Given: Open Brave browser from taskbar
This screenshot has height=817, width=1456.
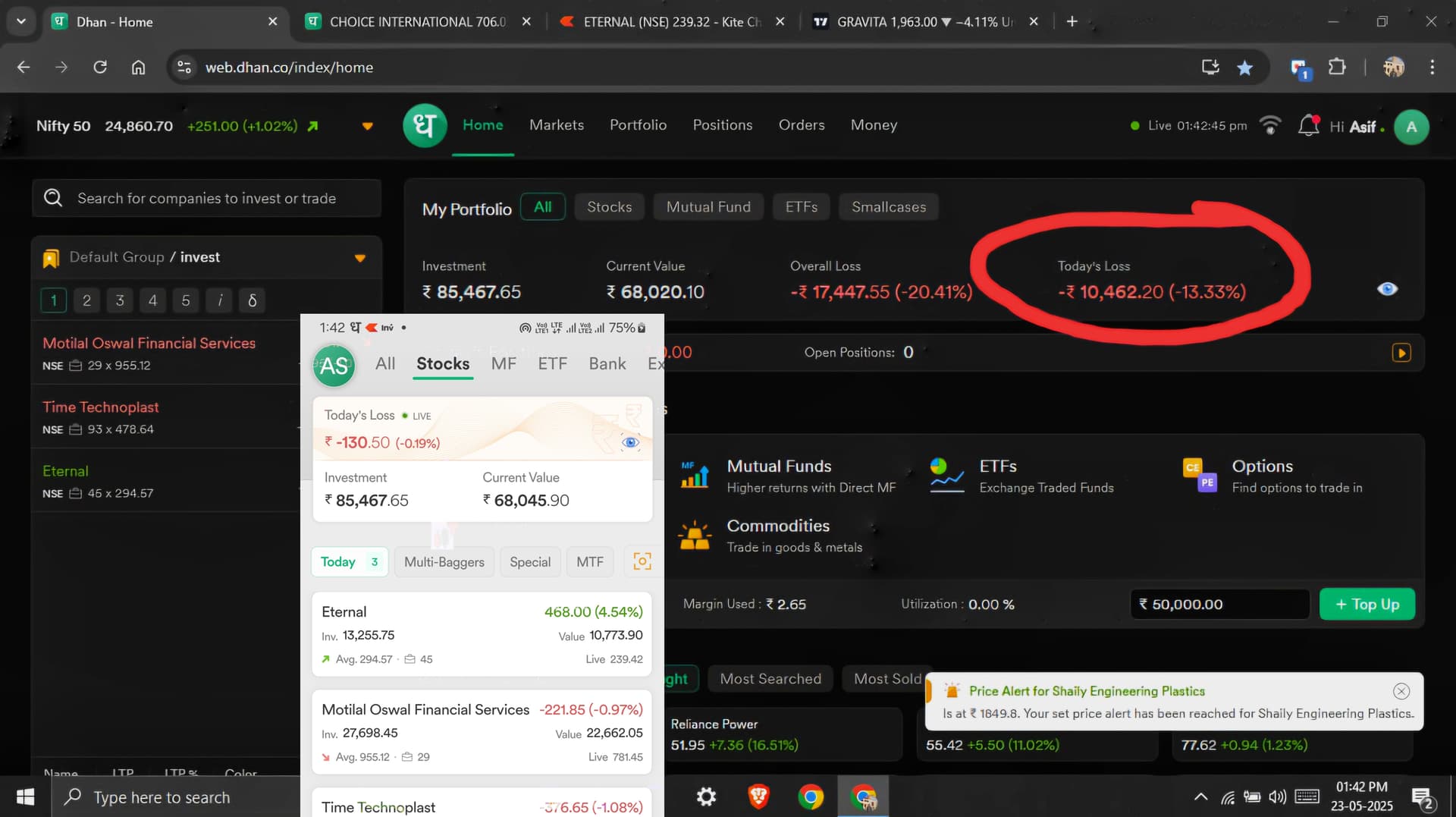Looking at the screenshot, I should coord(758,797).
